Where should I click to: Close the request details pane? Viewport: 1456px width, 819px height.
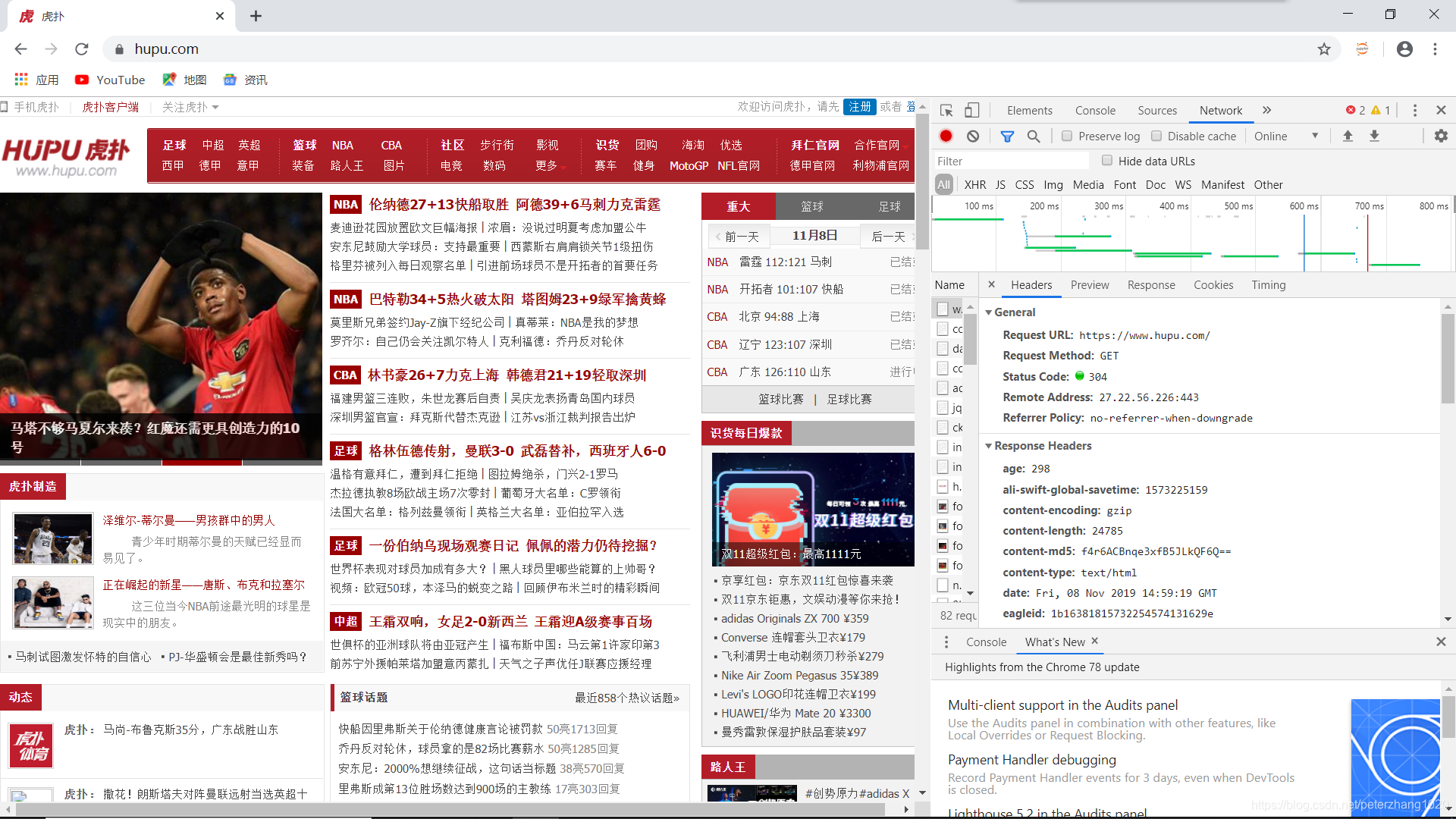pos(991,284)
